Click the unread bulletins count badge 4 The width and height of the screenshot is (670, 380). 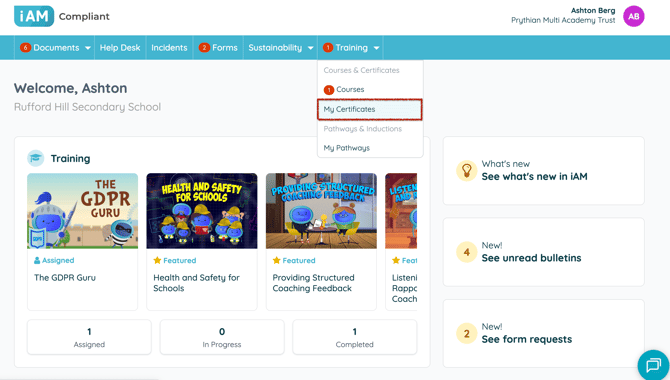coord(466,252)
